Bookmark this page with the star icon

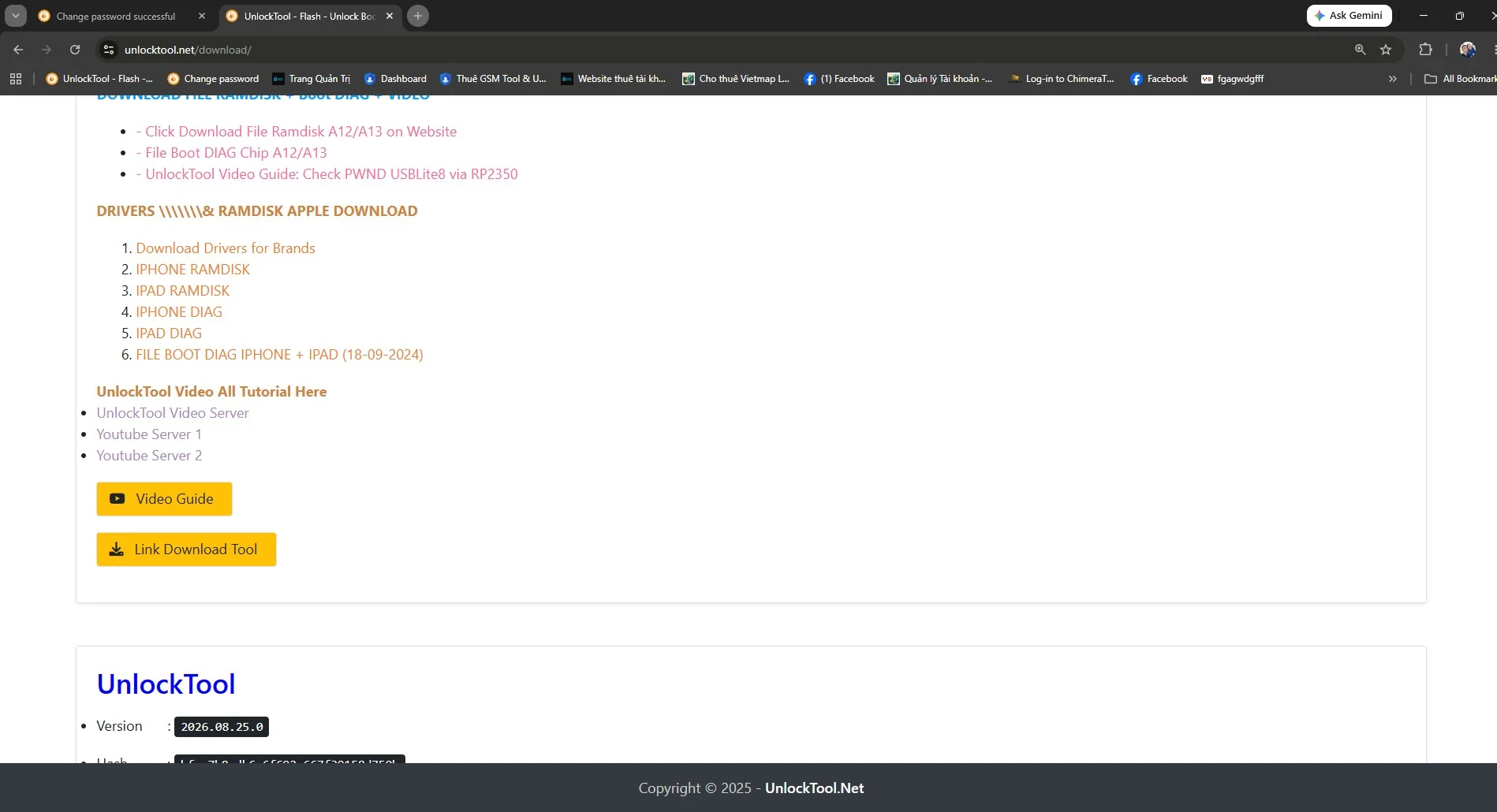coord(1386,50)
